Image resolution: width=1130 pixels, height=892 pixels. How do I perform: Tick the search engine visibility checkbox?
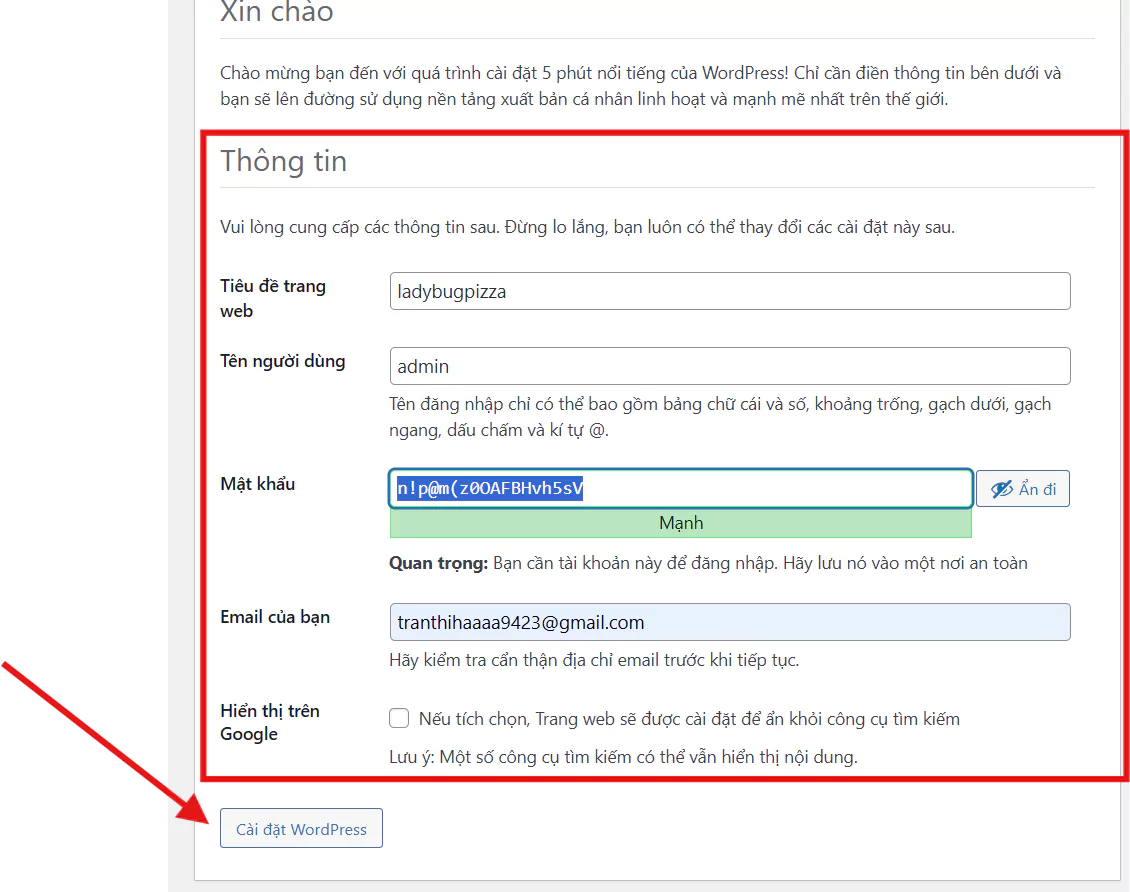pyautogui.click(x=399, y=718)
